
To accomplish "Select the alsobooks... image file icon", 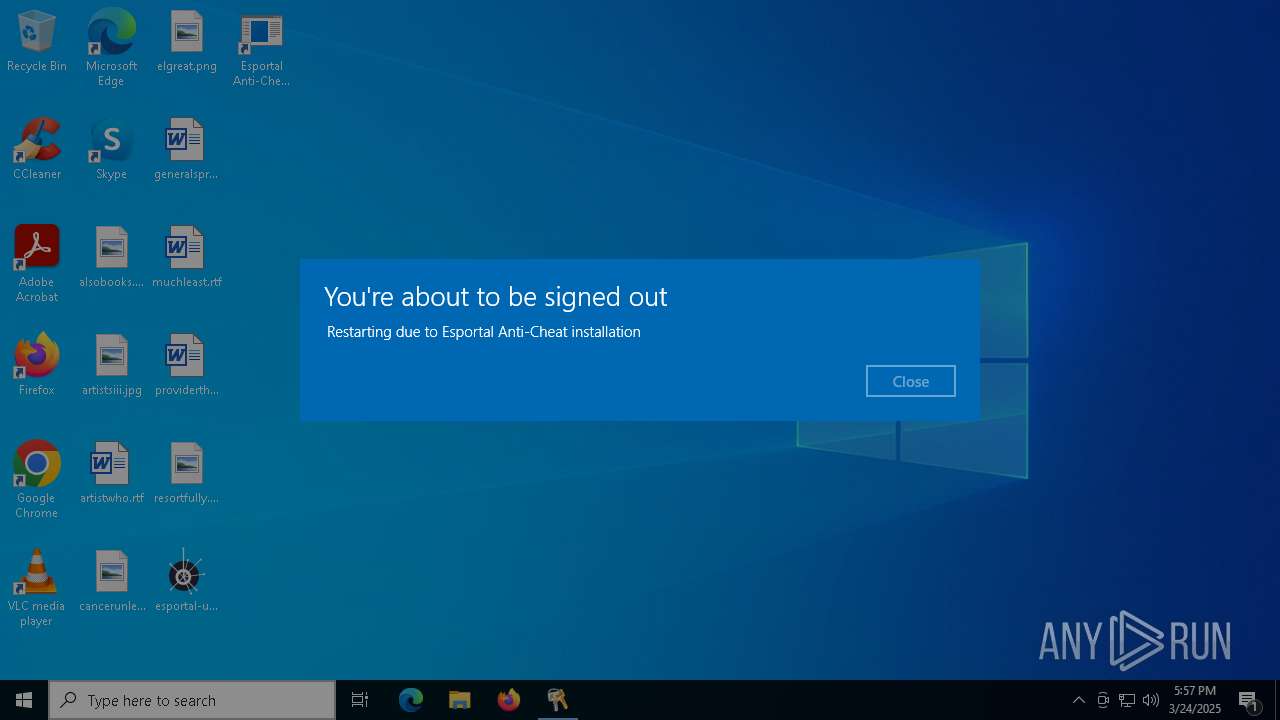I will 111,258.
